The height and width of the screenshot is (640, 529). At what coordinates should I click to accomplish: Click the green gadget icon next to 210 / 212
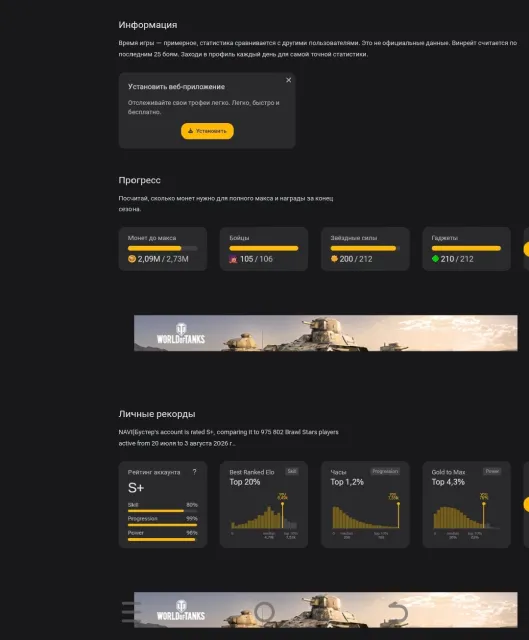(x=436, y=259)
